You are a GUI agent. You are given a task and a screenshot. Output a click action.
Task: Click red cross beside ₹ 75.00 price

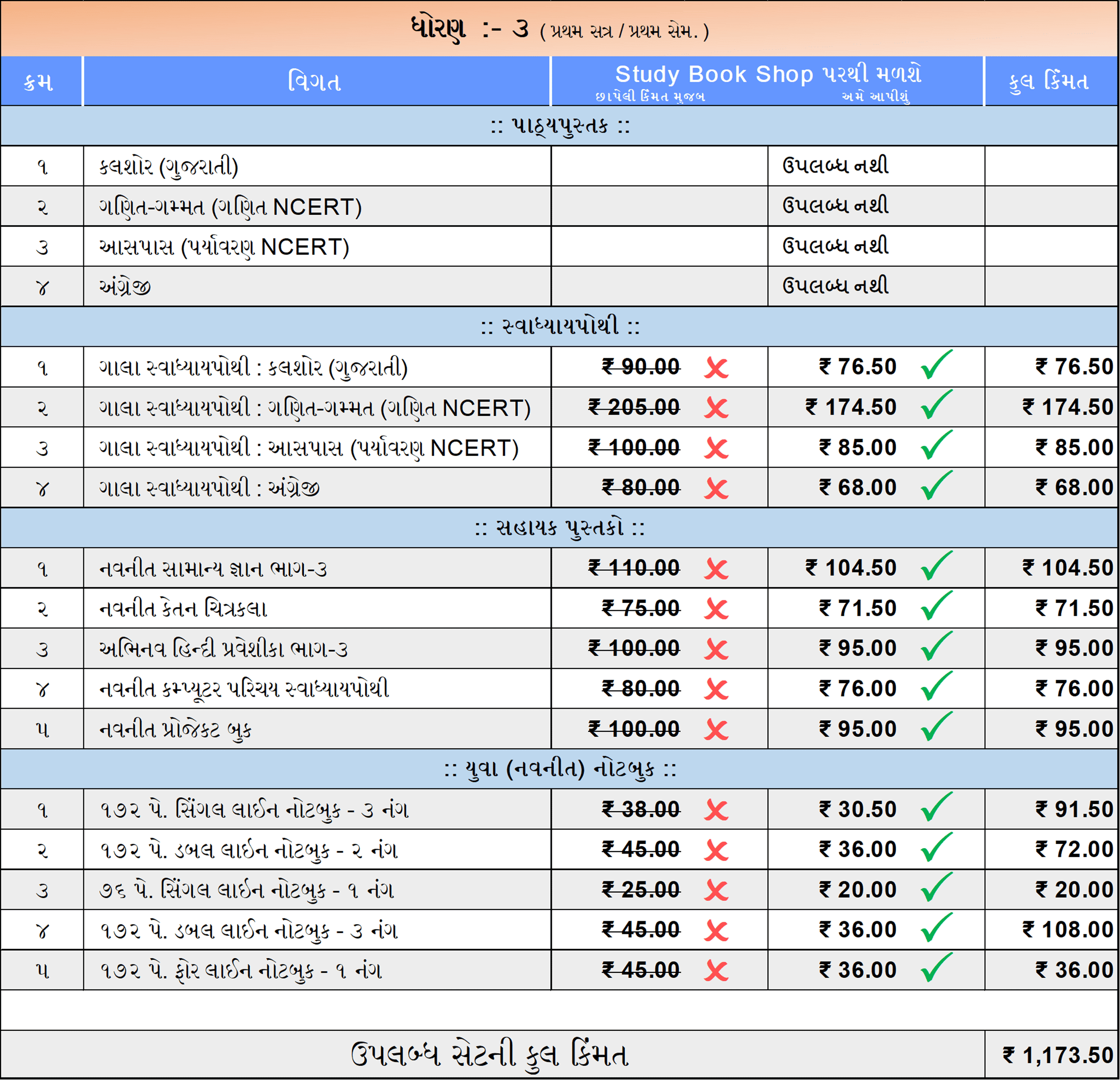[716, 609]
